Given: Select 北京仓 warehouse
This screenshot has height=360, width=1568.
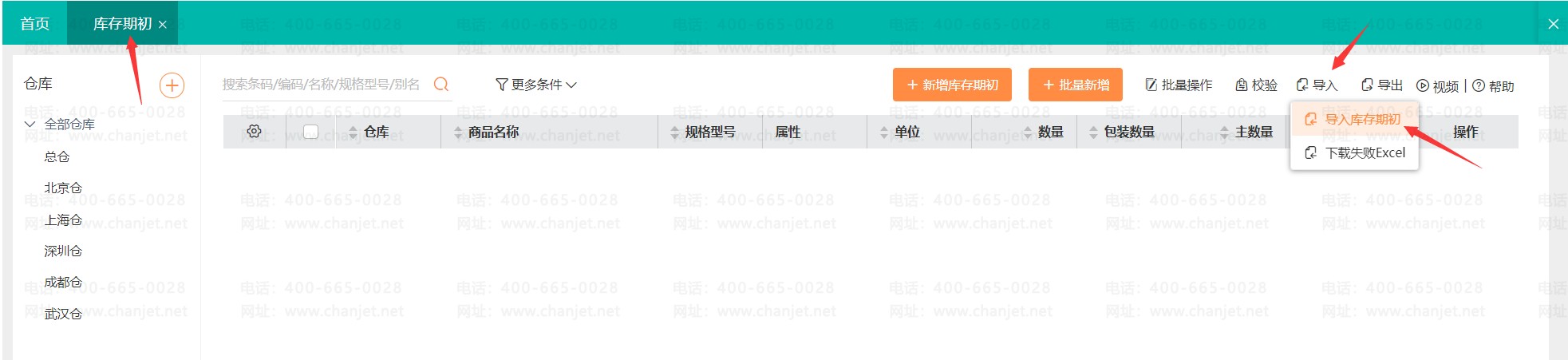Looking at the screenshot, I should [x=63, y=188].
